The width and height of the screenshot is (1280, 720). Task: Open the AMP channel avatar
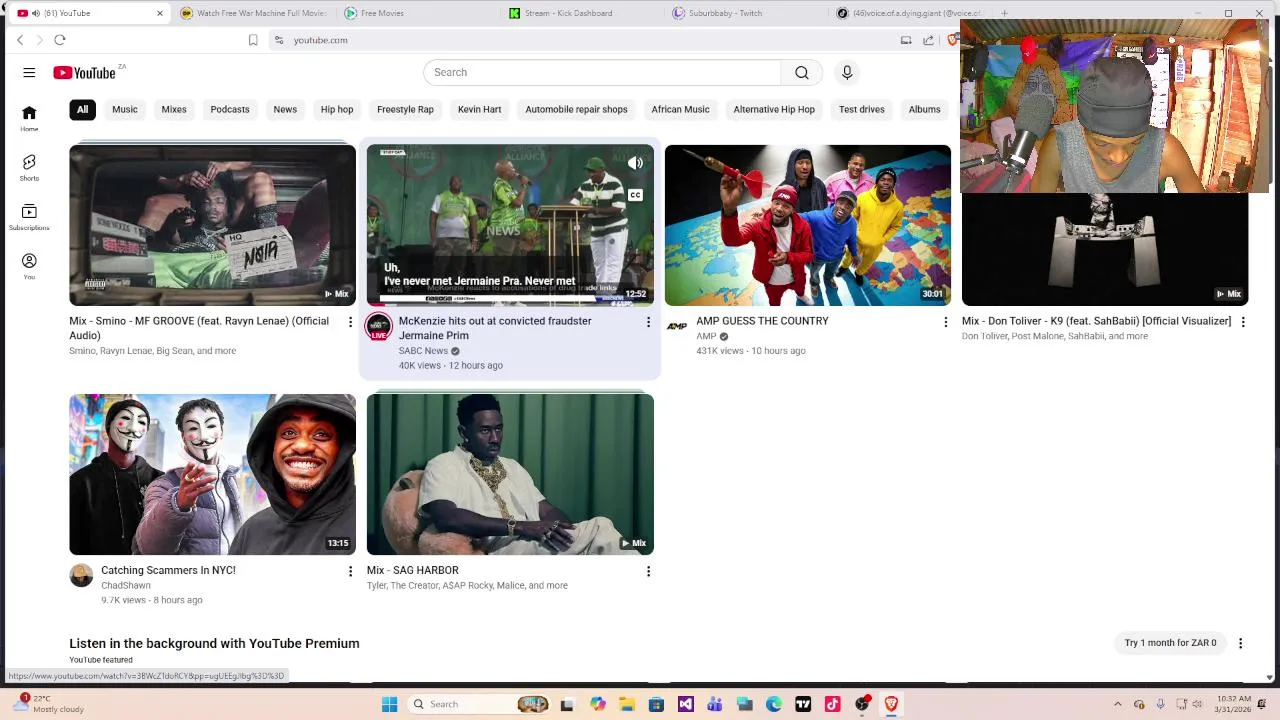click(x=677, y=326)
